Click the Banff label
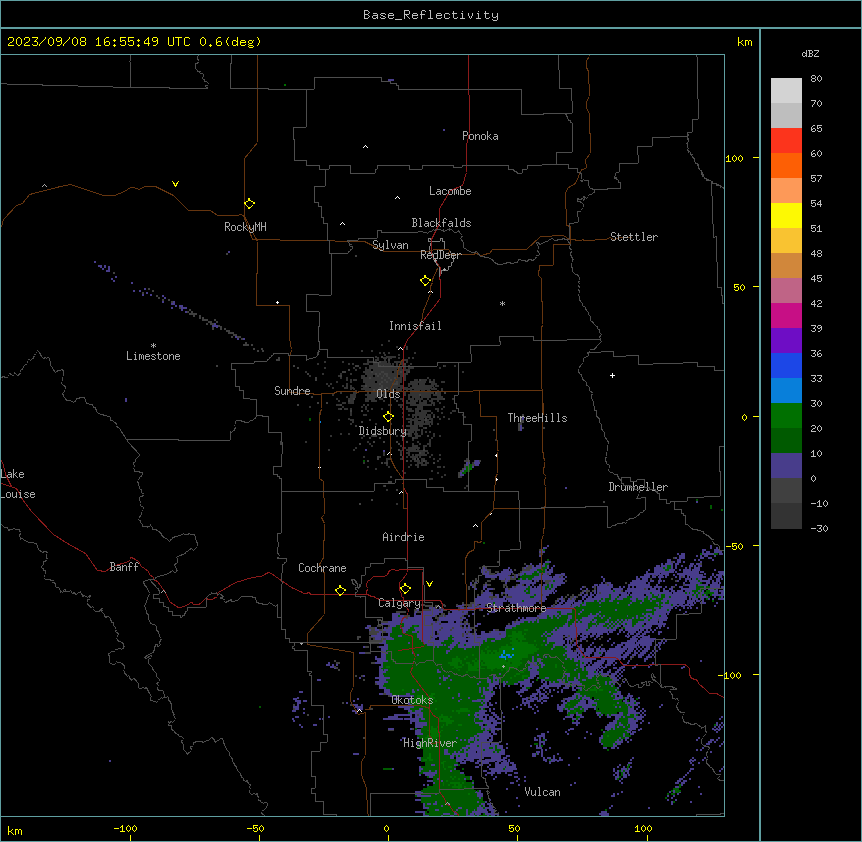The image size is (862, 842). 124,567
